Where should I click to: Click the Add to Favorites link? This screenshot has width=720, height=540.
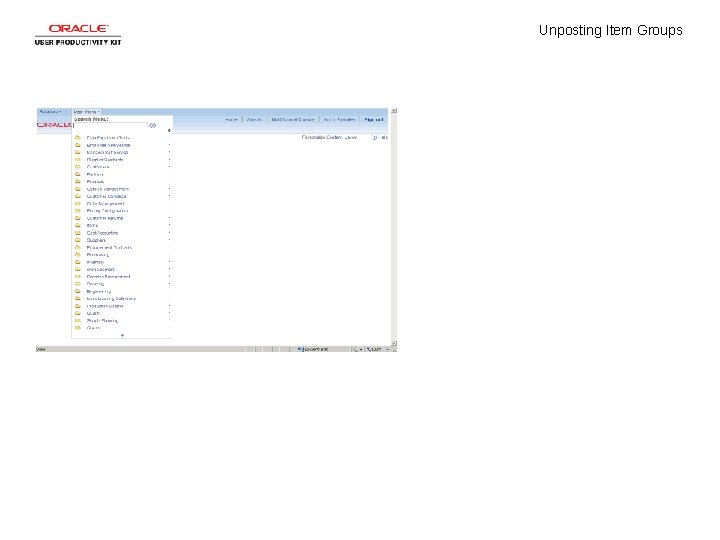coord(339,119)
